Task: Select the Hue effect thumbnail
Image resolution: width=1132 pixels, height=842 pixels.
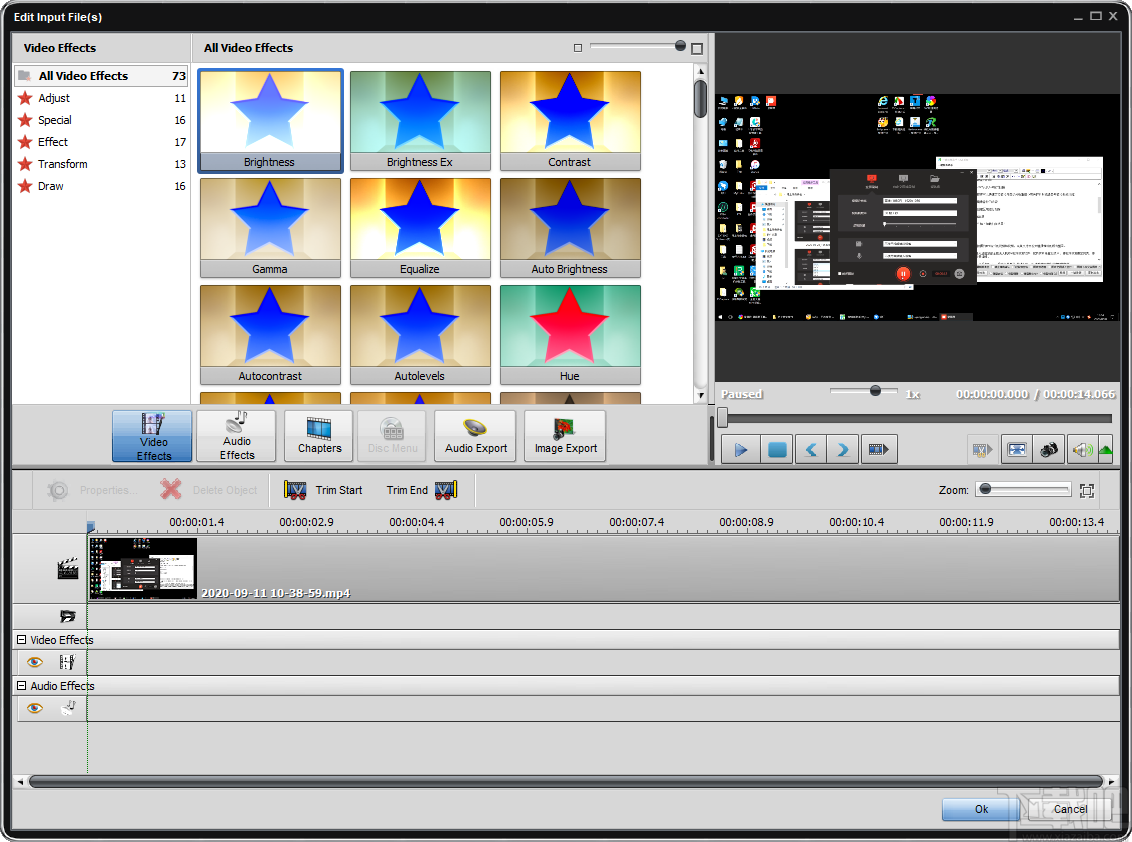Action: point(570,325)
